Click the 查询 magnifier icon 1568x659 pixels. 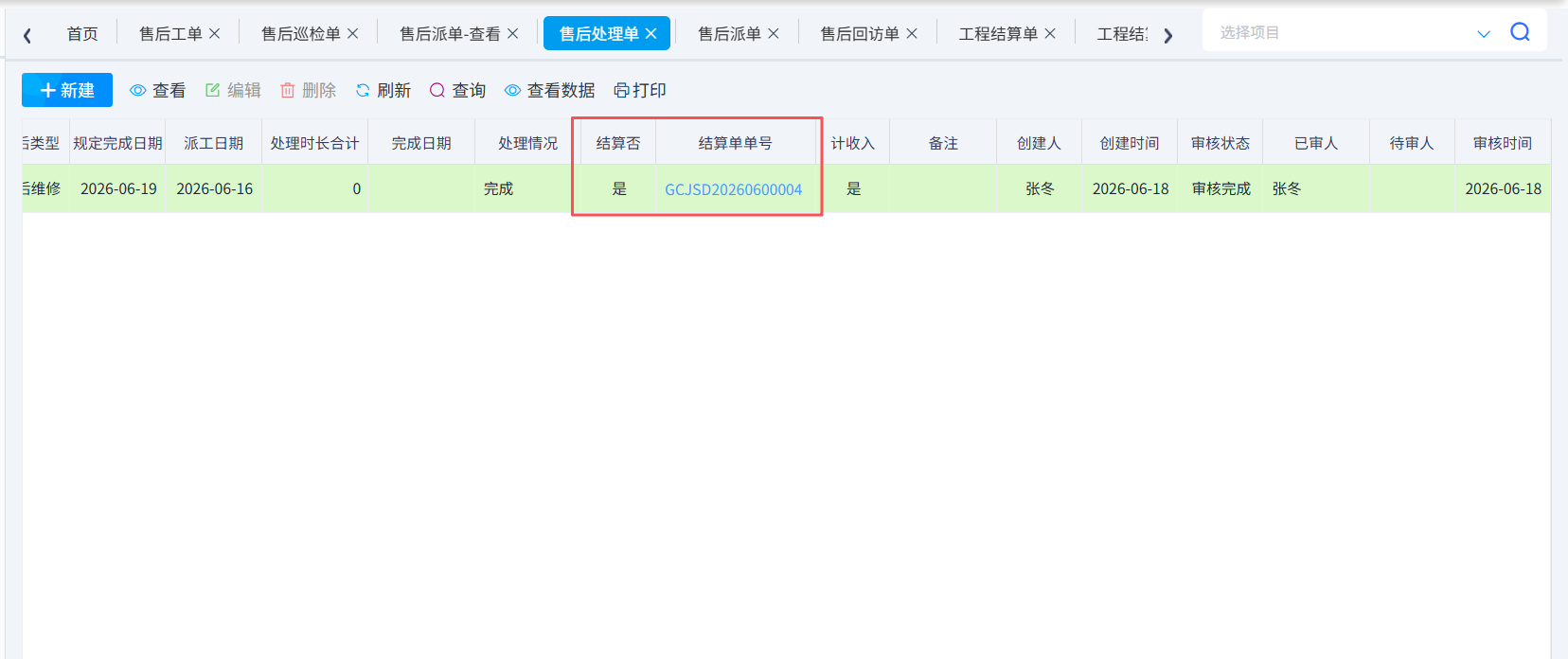[x=437, y=90]
